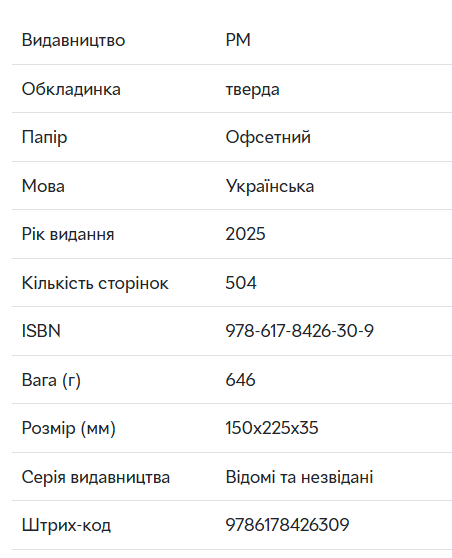Click the Рік видання label
This screenshot has height=558, width=452.
point(68,234)
